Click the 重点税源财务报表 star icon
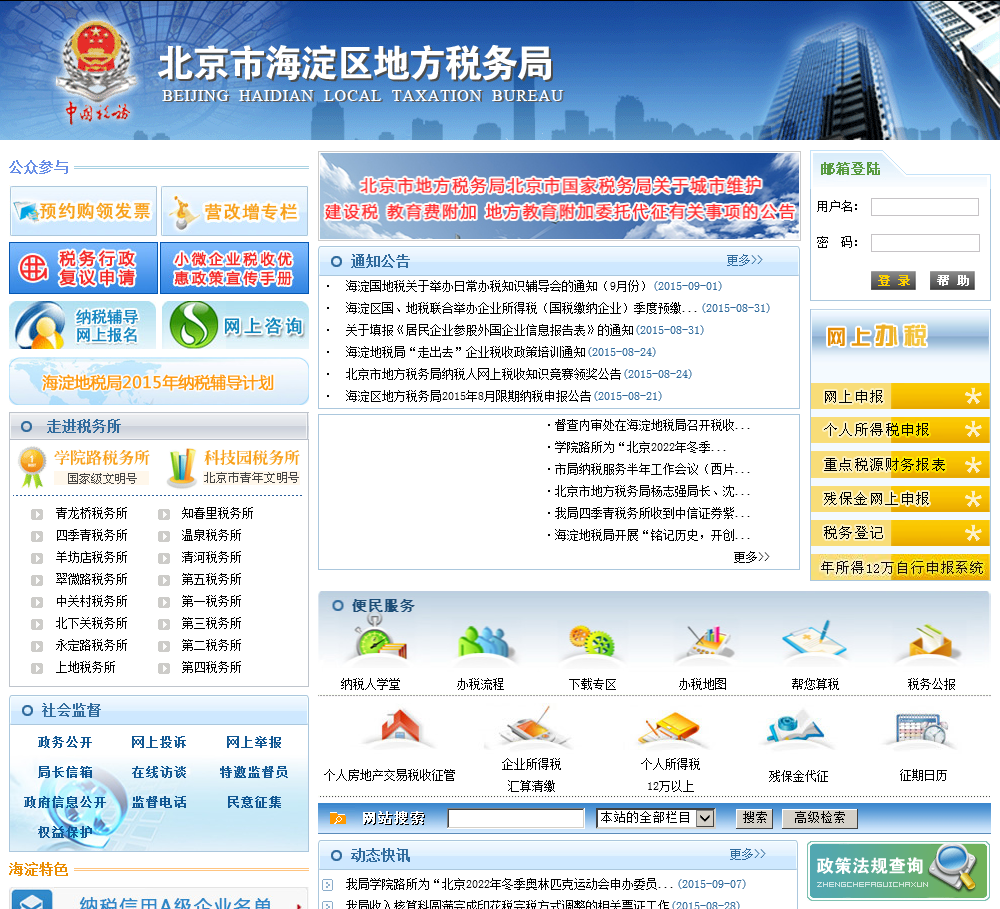 (973, 464)
